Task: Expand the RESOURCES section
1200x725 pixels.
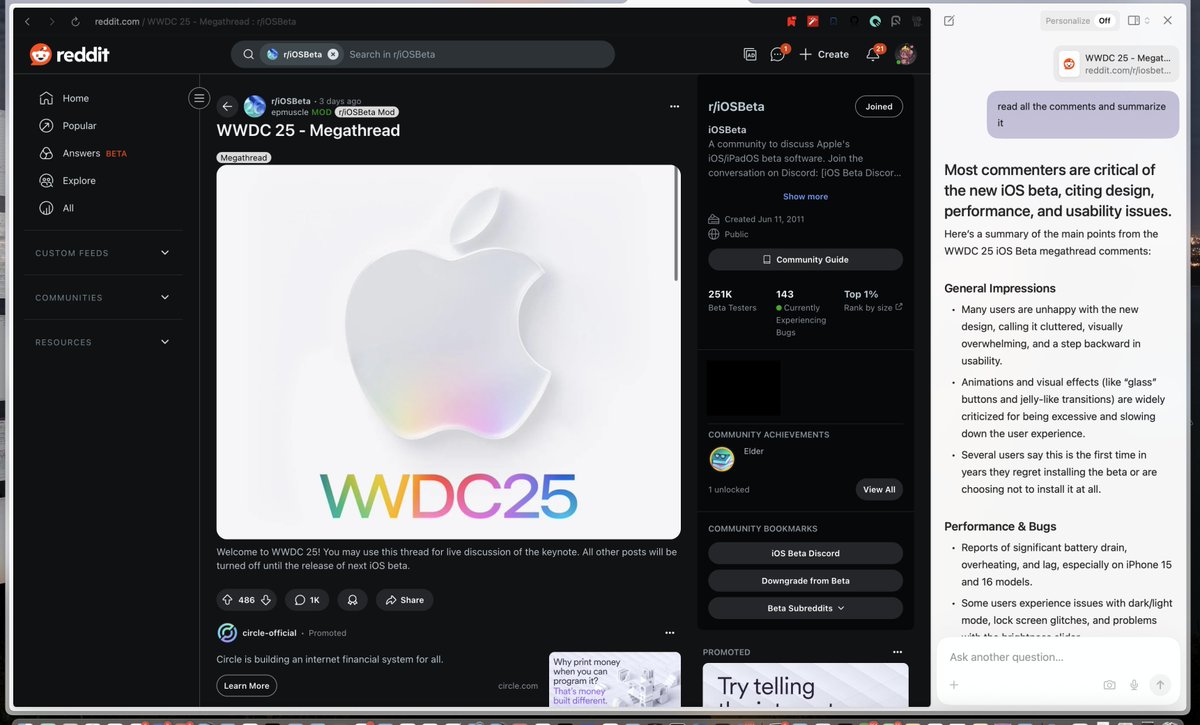Action: pos(103,342)
